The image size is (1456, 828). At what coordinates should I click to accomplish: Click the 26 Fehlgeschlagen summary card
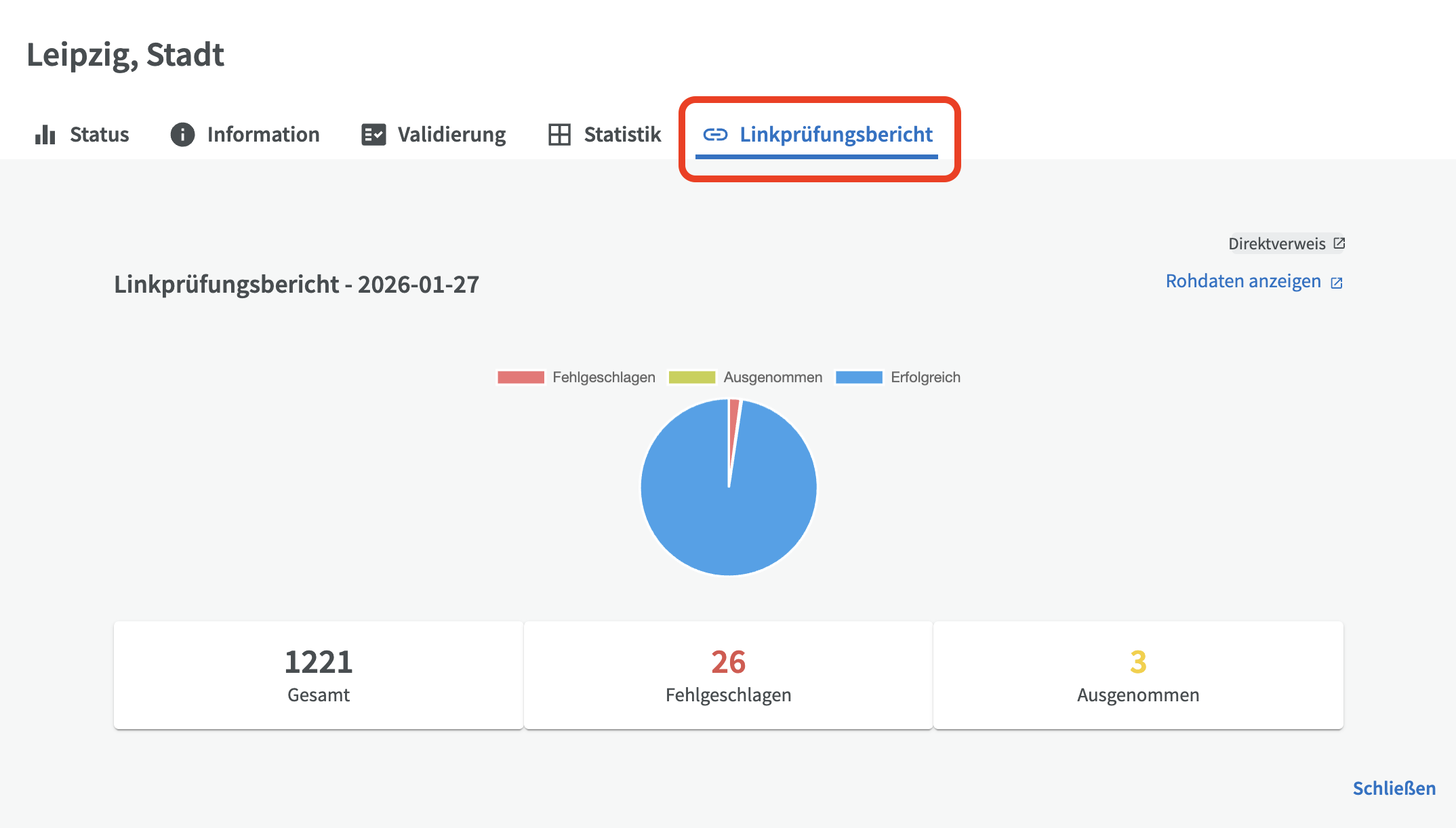tap(728, 675)
